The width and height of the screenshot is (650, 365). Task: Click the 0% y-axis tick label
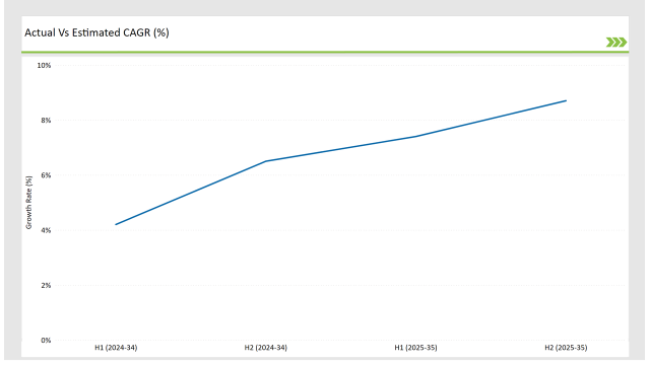pos(46,340)
